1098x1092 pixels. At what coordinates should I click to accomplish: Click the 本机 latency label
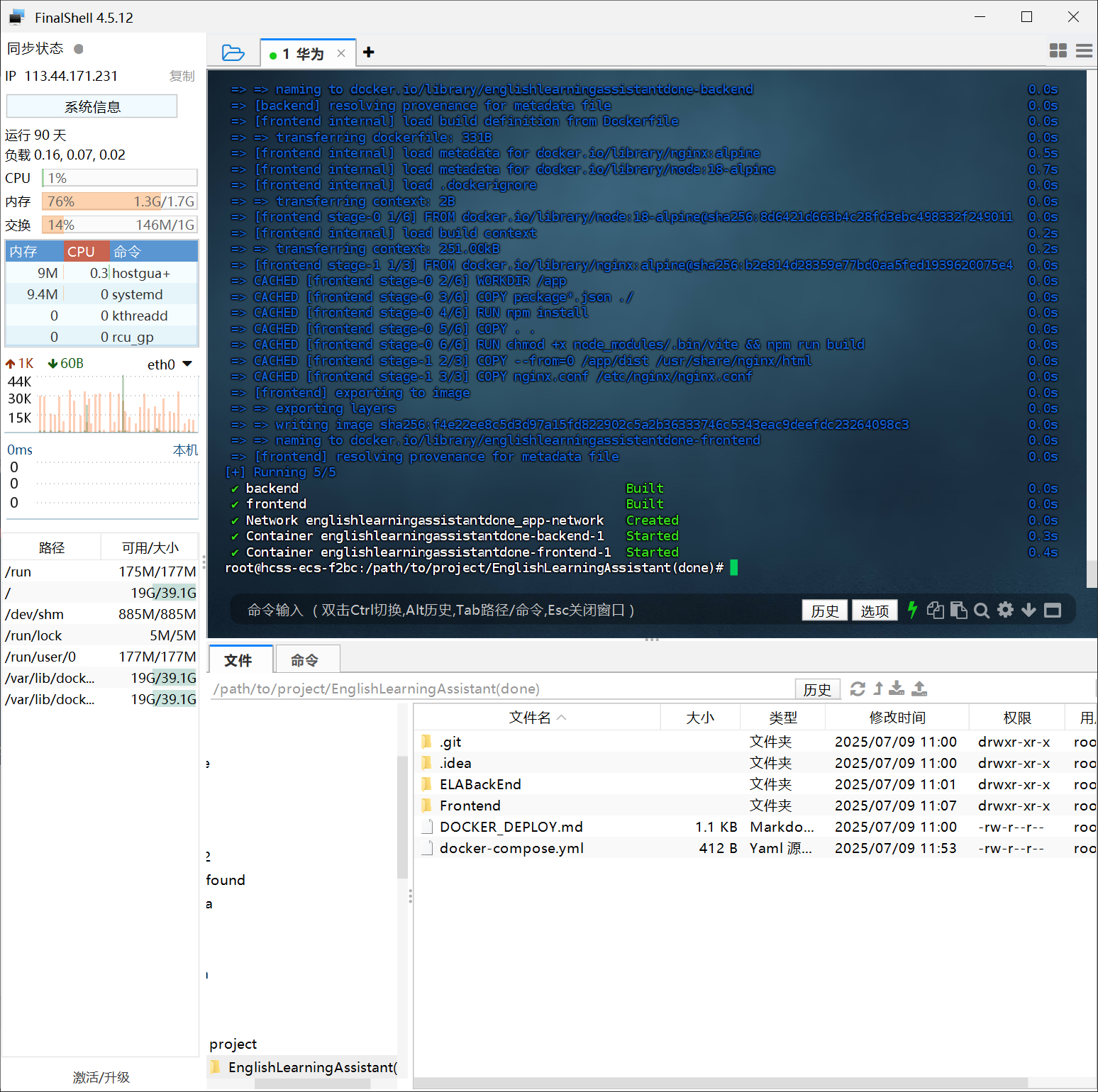click(x=186, y=450)
